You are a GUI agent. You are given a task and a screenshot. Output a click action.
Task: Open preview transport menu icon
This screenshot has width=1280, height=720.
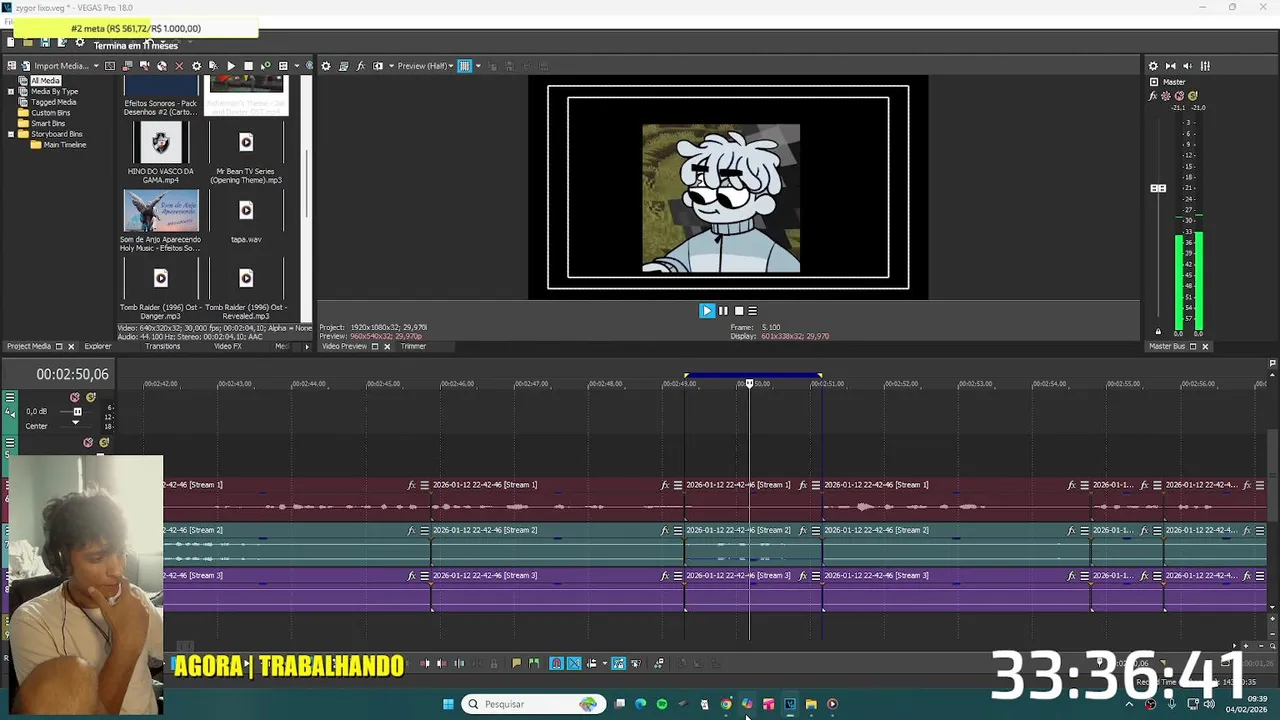(x=753, y=311)
